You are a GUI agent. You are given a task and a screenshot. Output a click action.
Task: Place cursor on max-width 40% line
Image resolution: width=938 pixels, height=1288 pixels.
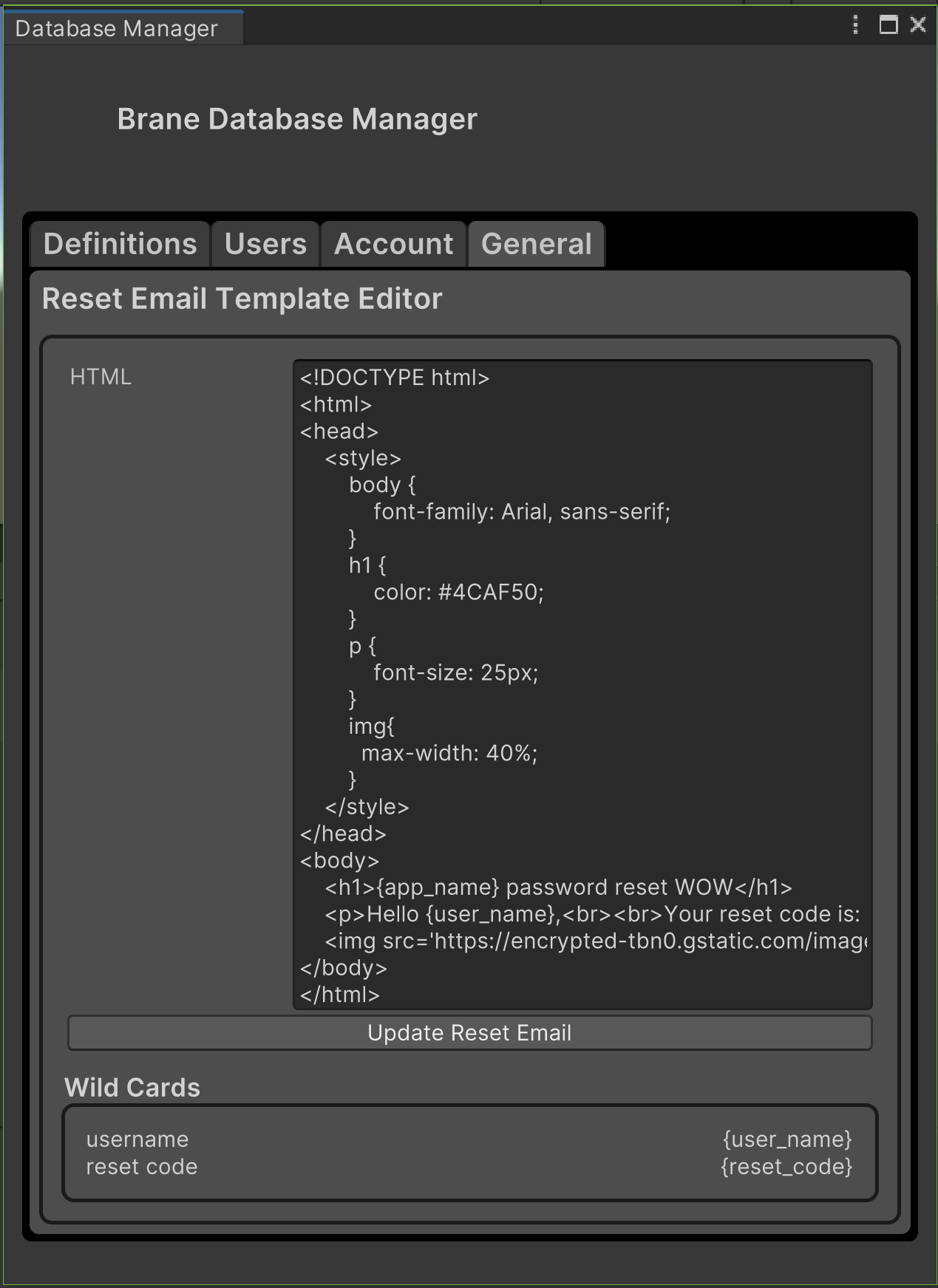tap(449, 753)
